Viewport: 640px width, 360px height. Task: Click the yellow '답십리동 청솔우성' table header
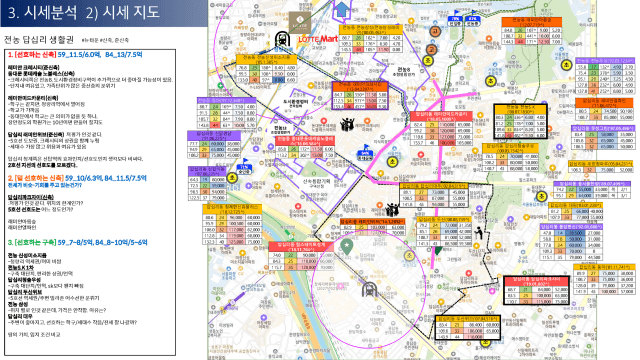[510, 148]
